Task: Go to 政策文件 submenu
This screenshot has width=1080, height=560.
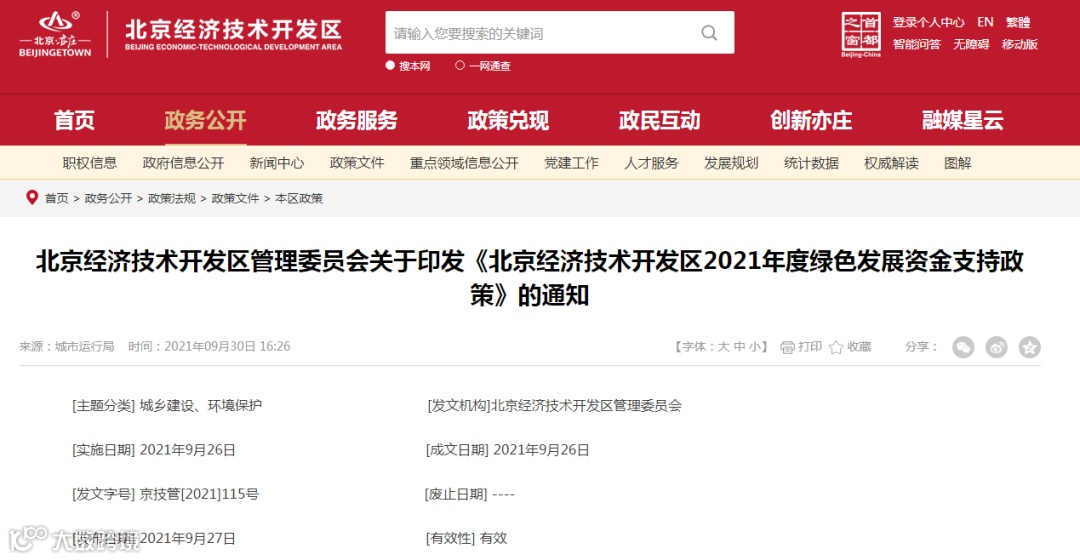Action: point(357,163)
